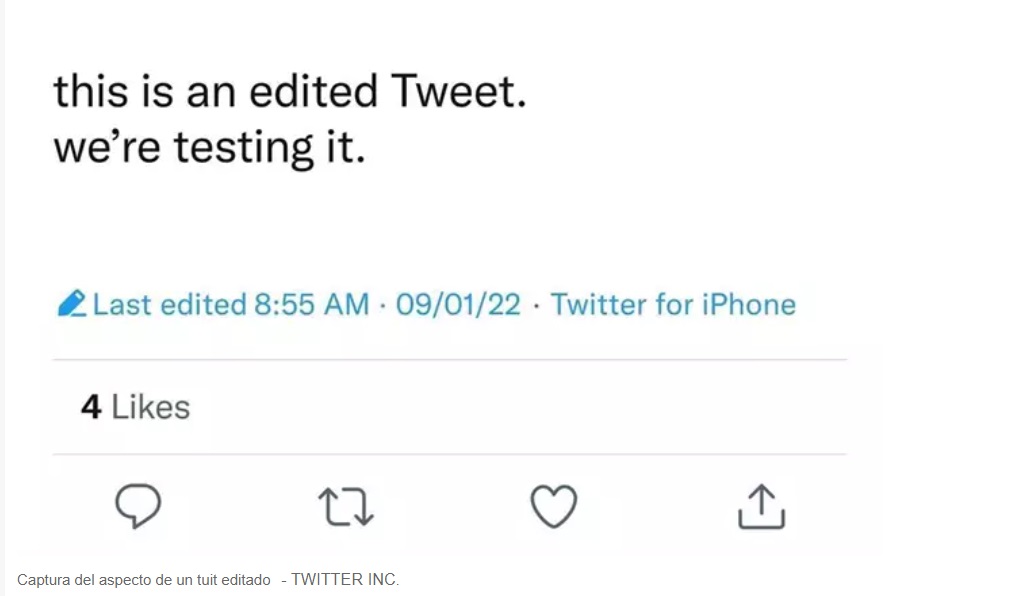
Task: Click the 8:55 AM timestamp
Action: (312, 304)
